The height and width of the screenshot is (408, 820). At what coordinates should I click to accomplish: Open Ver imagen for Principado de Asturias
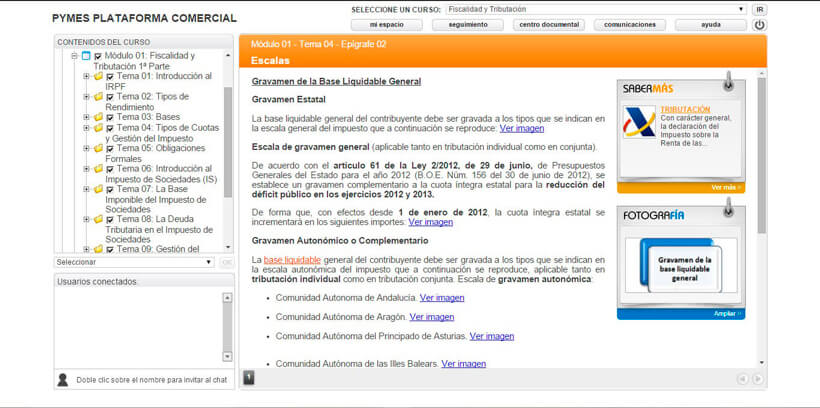[x=492, y=336]
